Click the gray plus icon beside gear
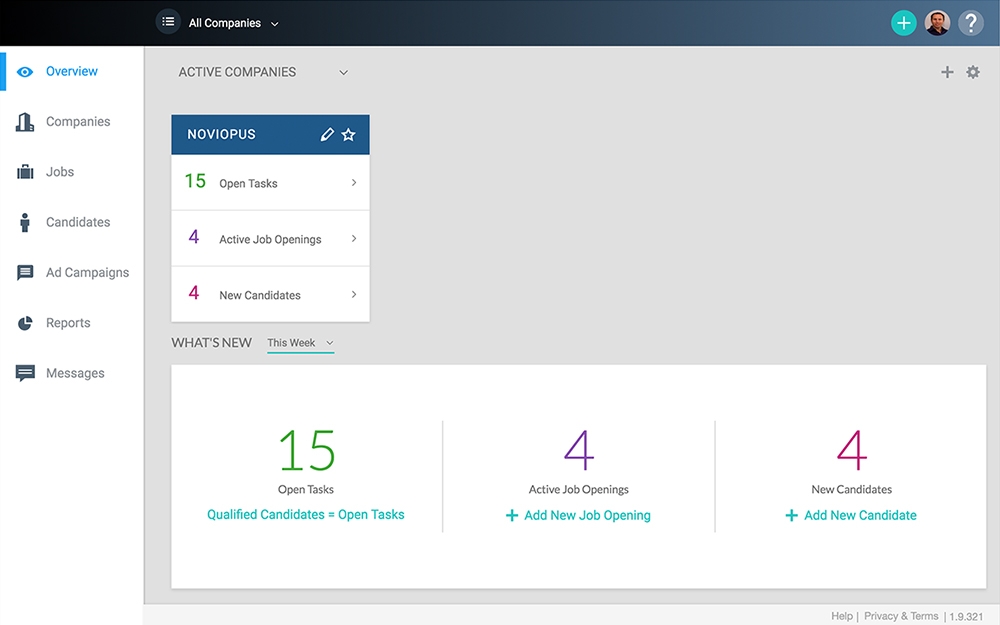1000x625 pixels. pyautogui.click(x=947, y=72)
